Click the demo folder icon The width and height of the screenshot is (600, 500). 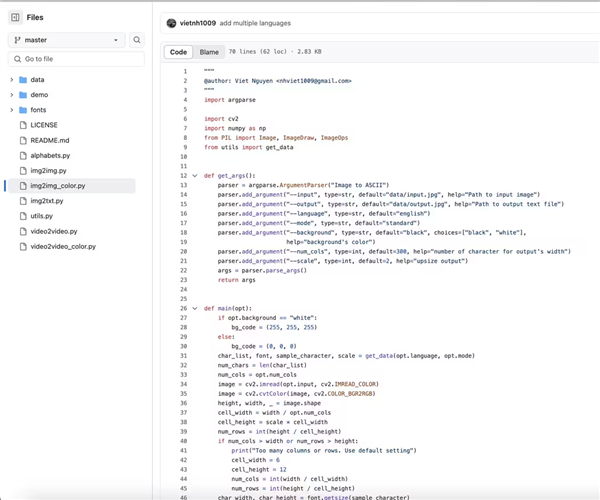coord(23,95)
